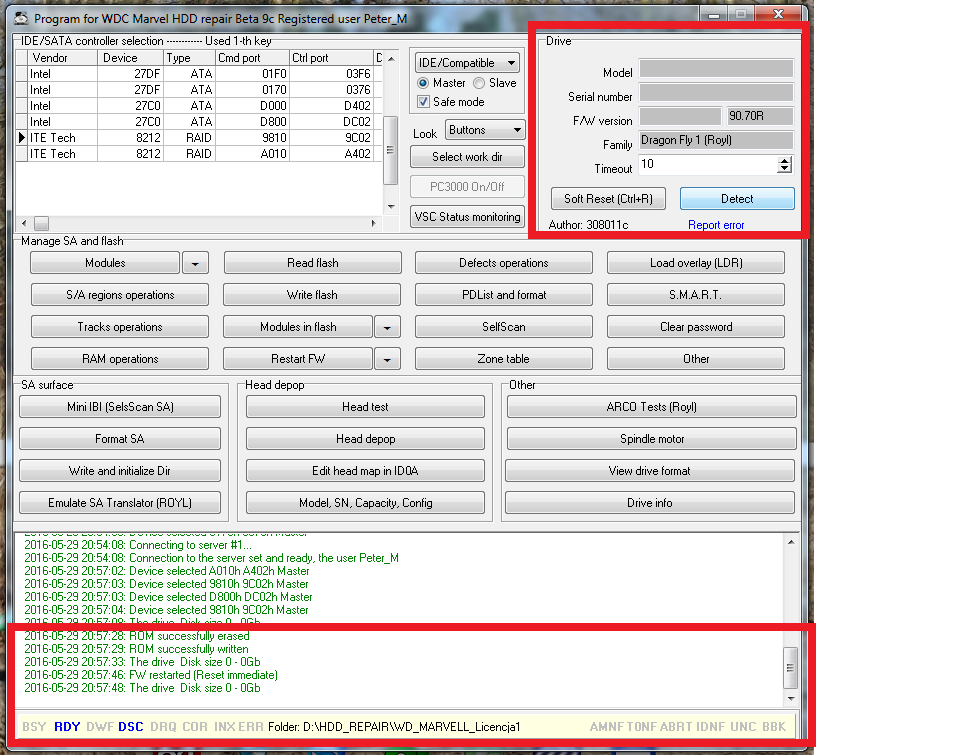Select the ITE Tech 9810 controller row
This screenshot has height=755, width=960.
pos(199,138)
